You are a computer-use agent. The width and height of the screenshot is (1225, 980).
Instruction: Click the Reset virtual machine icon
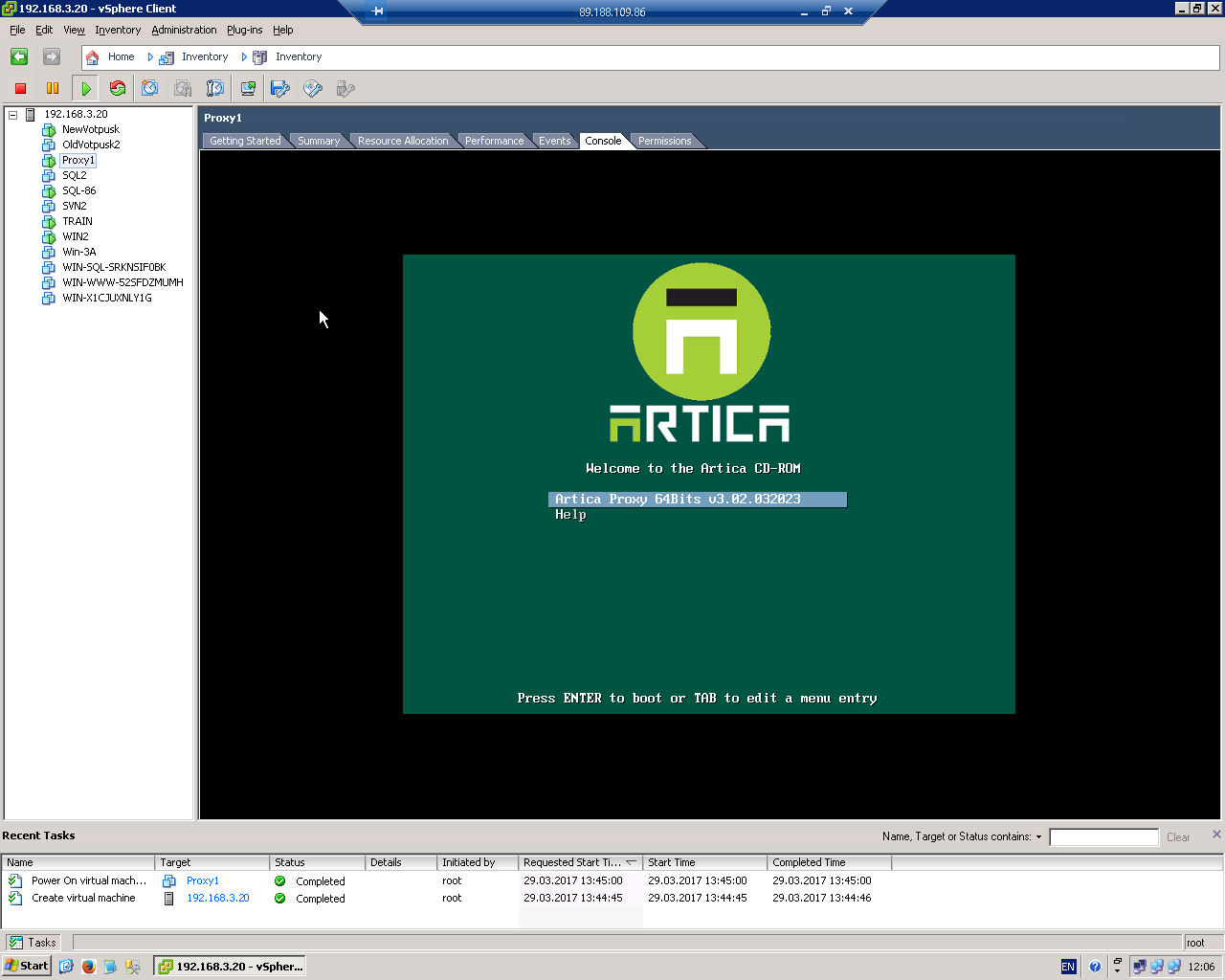(x=118, y=89)
